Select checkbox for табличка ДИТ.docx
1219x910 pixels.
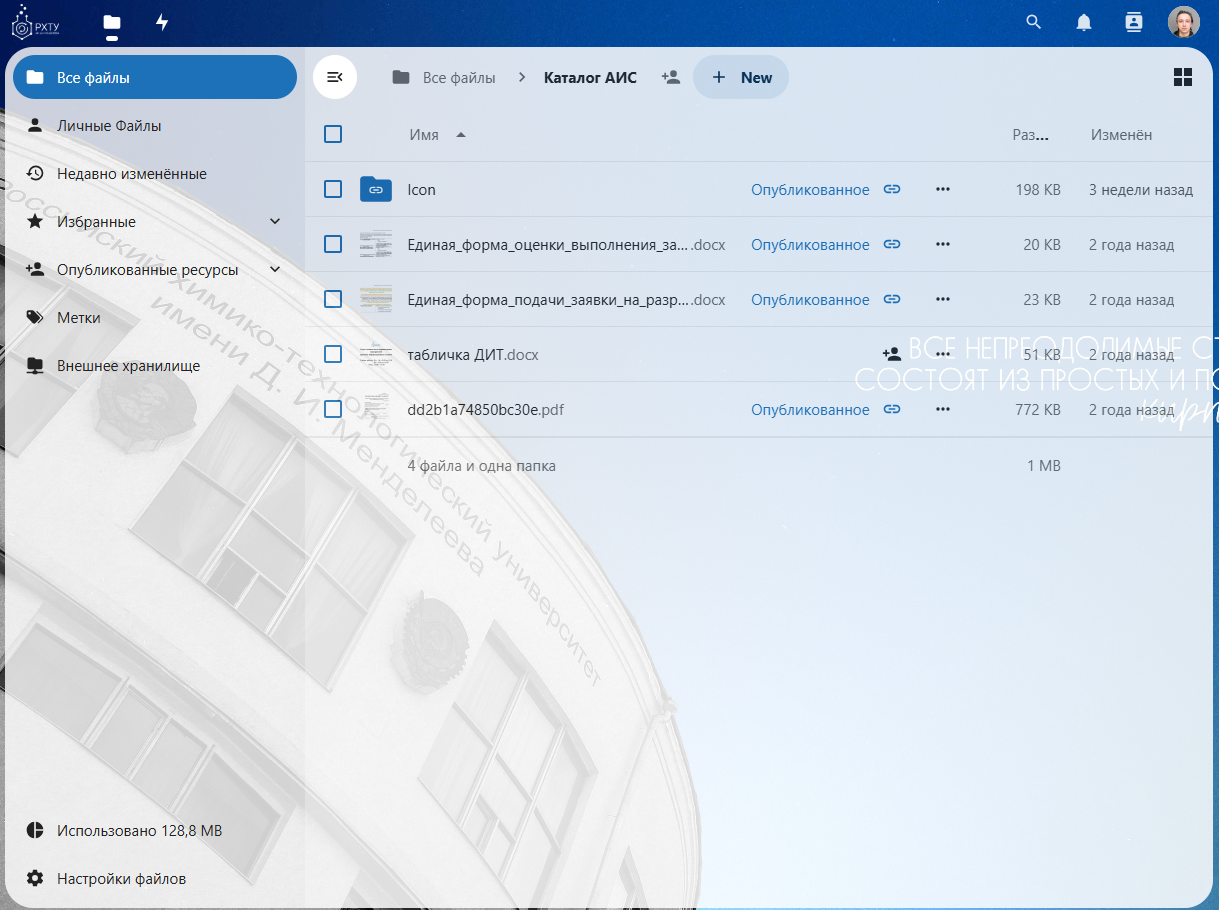(333, 354)
